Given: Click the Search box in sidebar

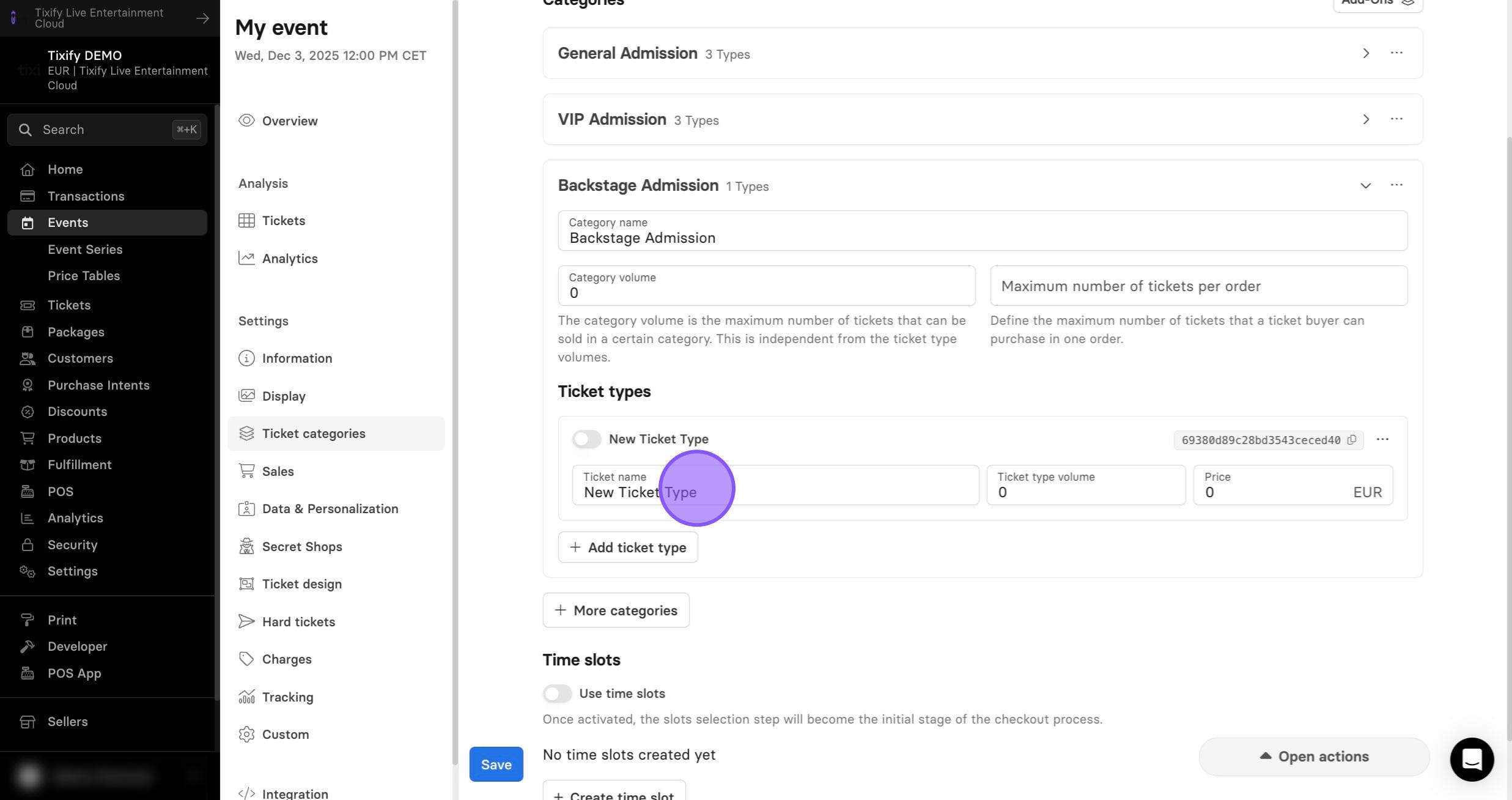Looking at the screenshot, I should click(x=107, y=130).
